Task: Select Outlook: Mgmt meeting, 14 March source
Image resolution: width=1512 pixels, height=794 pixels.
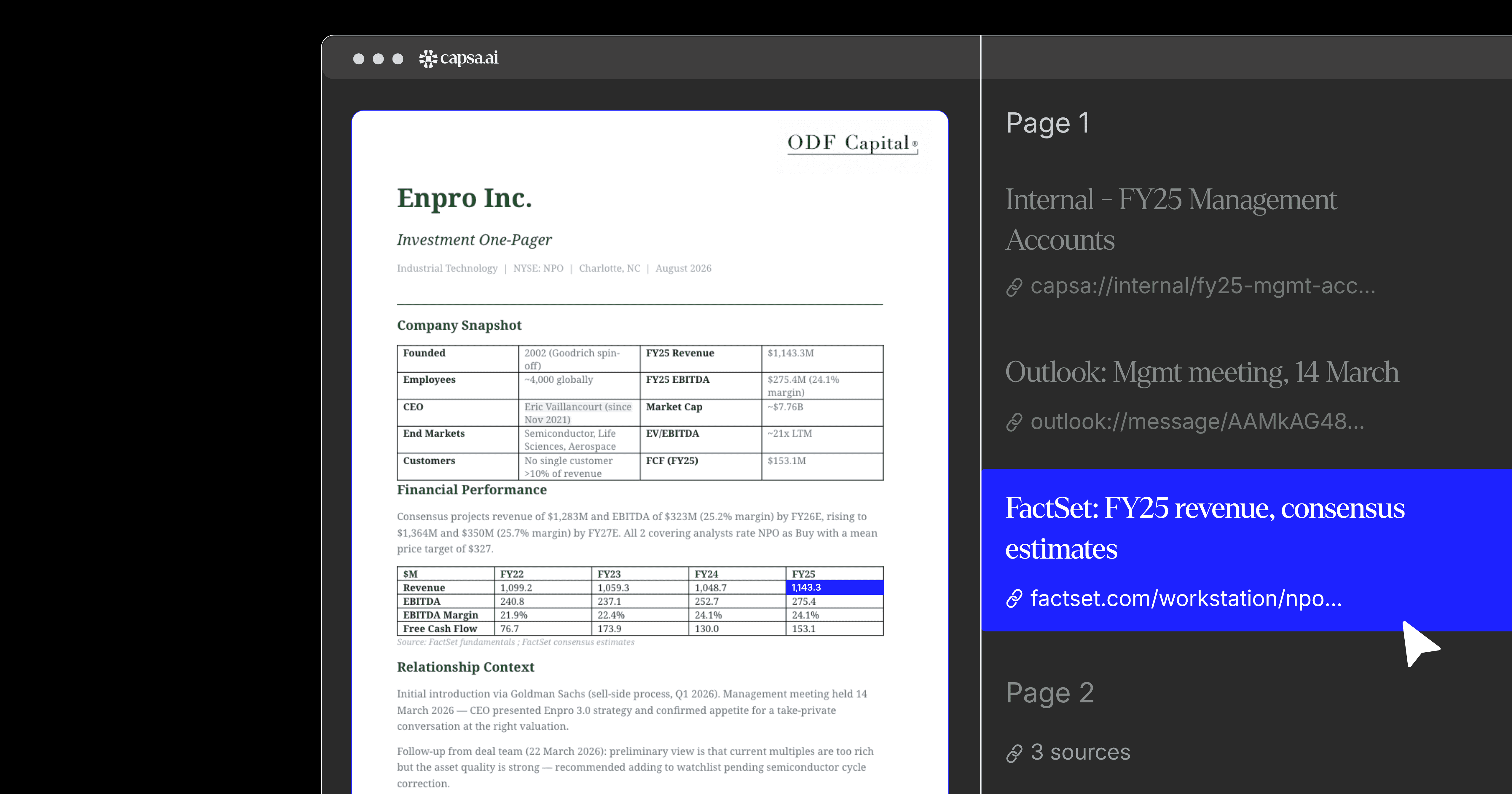Action: click(1202, 372)
